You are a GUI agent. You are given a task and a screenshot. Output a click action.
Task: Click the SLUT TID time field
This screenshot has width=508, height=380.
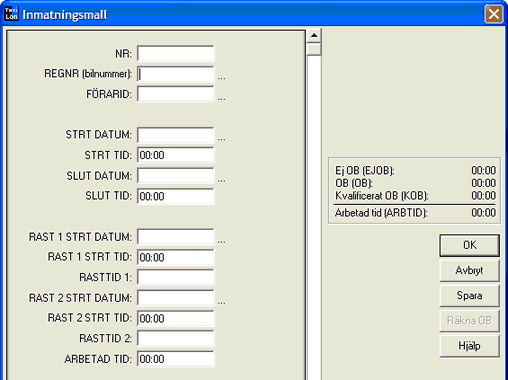pyautogui.click(x=175, y=196)
